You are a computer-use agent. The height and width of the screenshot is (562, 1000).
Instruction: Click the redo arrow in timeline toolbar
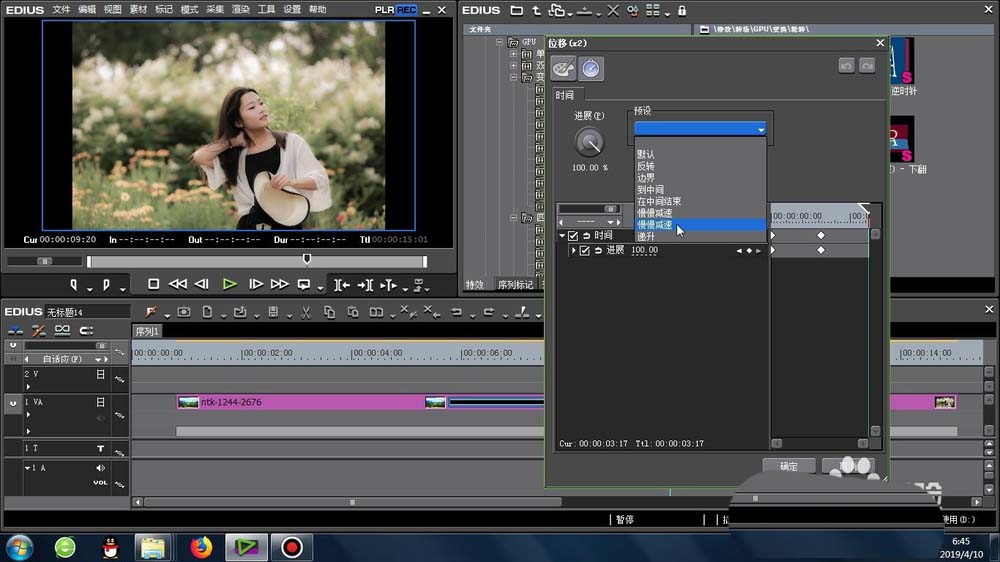[489, 312]
